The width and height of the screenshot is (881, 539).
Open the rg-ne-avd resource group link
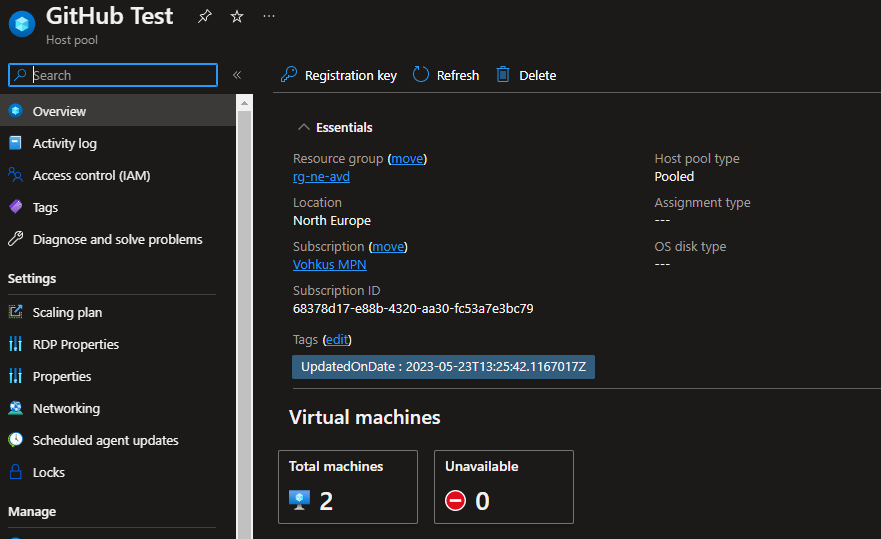321,177
